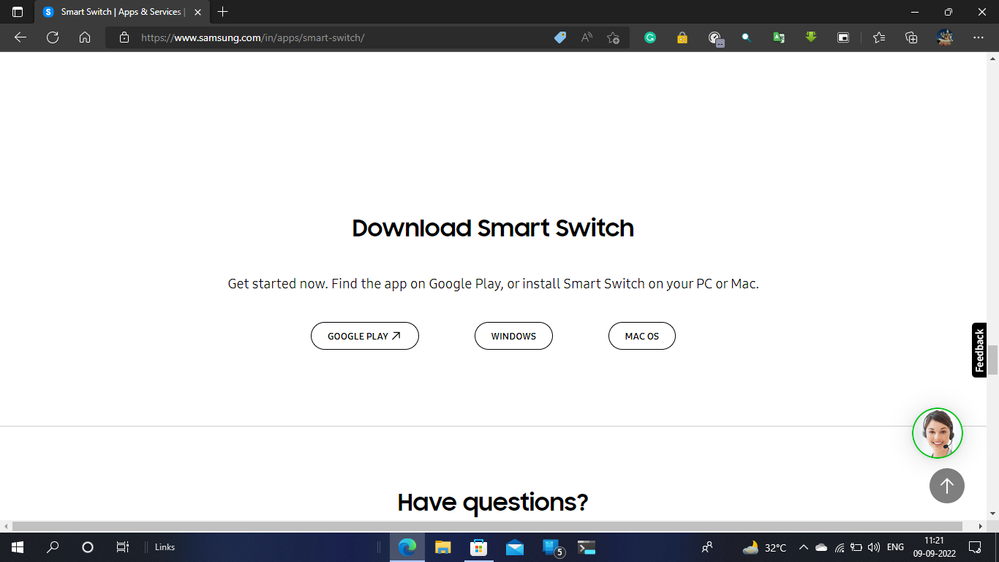Screen dimensions: 999x562
Task: Open the Favorites list
Action: pyautogui.click(x=879, y=38)
